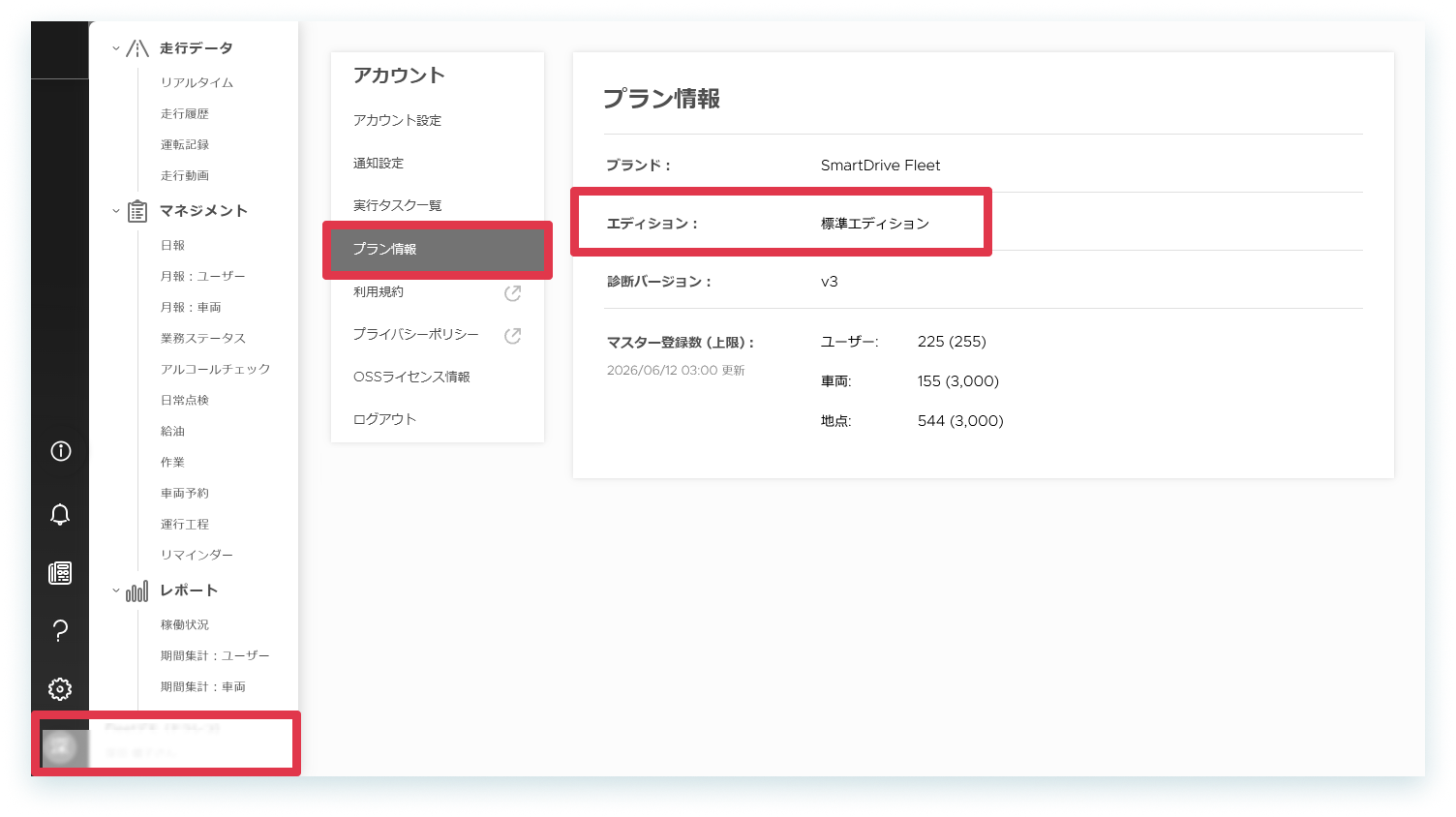Open プライバシーポリシー link in account menu
The height and width of the screenshot is (817, 1456).
pos(416,334)
